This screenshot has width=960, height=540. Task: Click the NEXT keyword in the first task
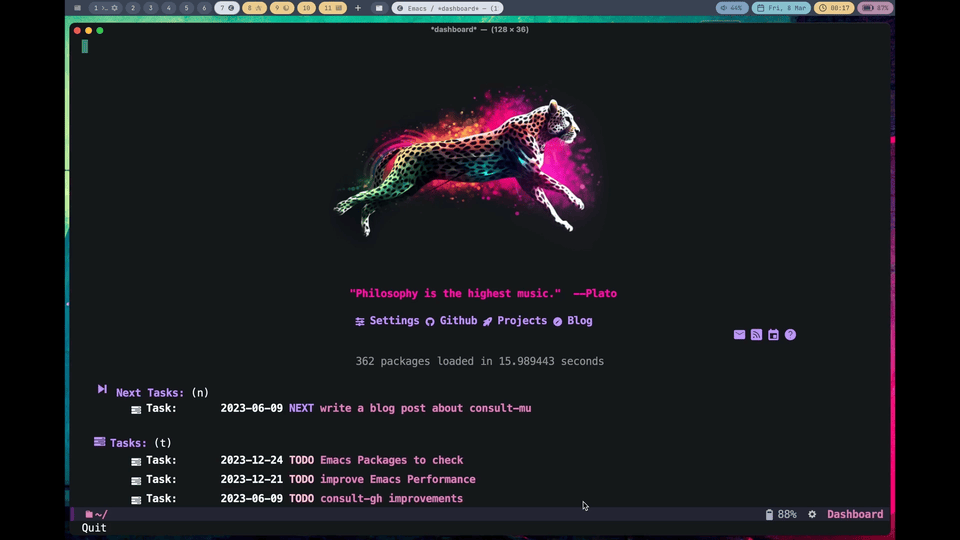pyautogui.click(x=301, y=408)
